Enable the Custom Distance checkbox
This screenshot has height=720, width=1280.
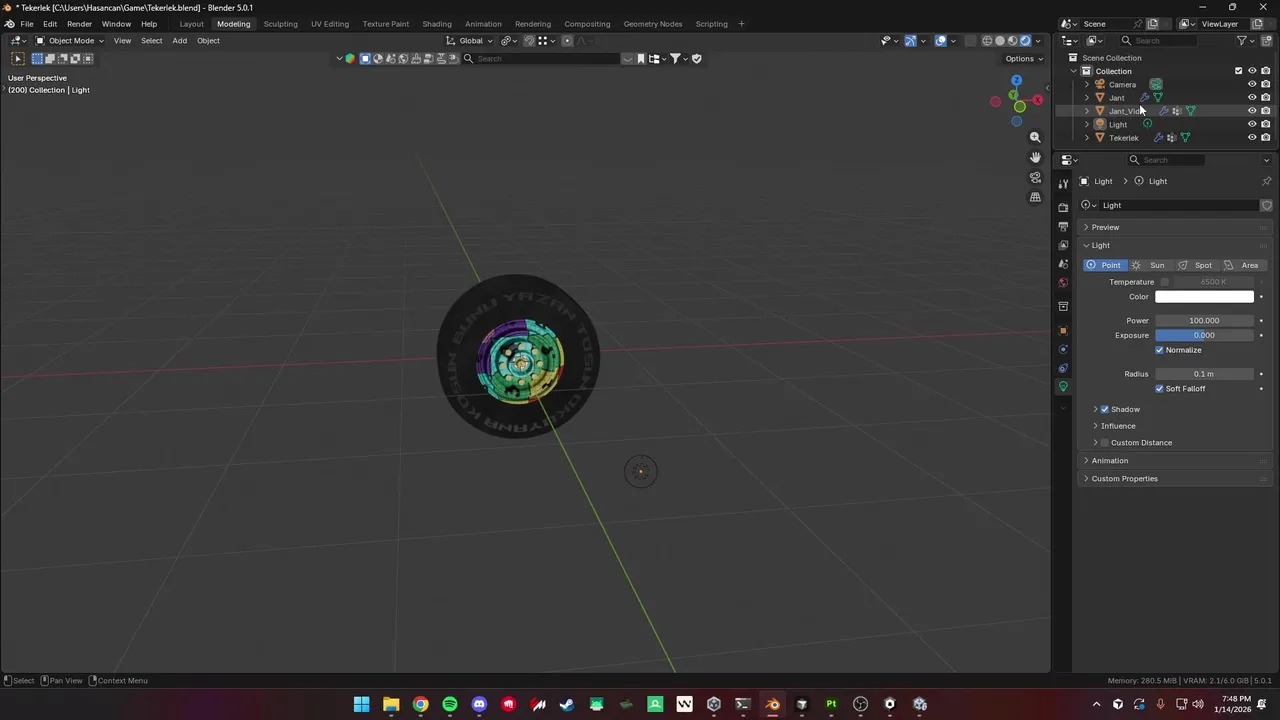1105,442
